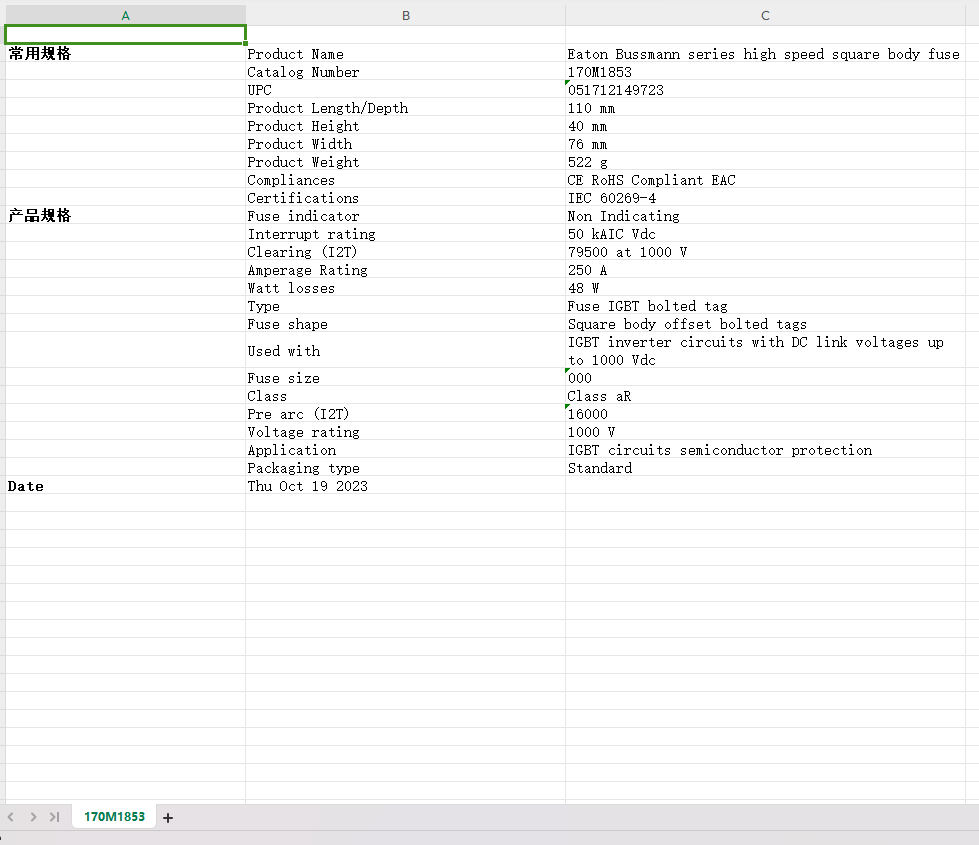Select the 50 kAIC Vdc cell
979x845 pixels.
tap(765, 234)
